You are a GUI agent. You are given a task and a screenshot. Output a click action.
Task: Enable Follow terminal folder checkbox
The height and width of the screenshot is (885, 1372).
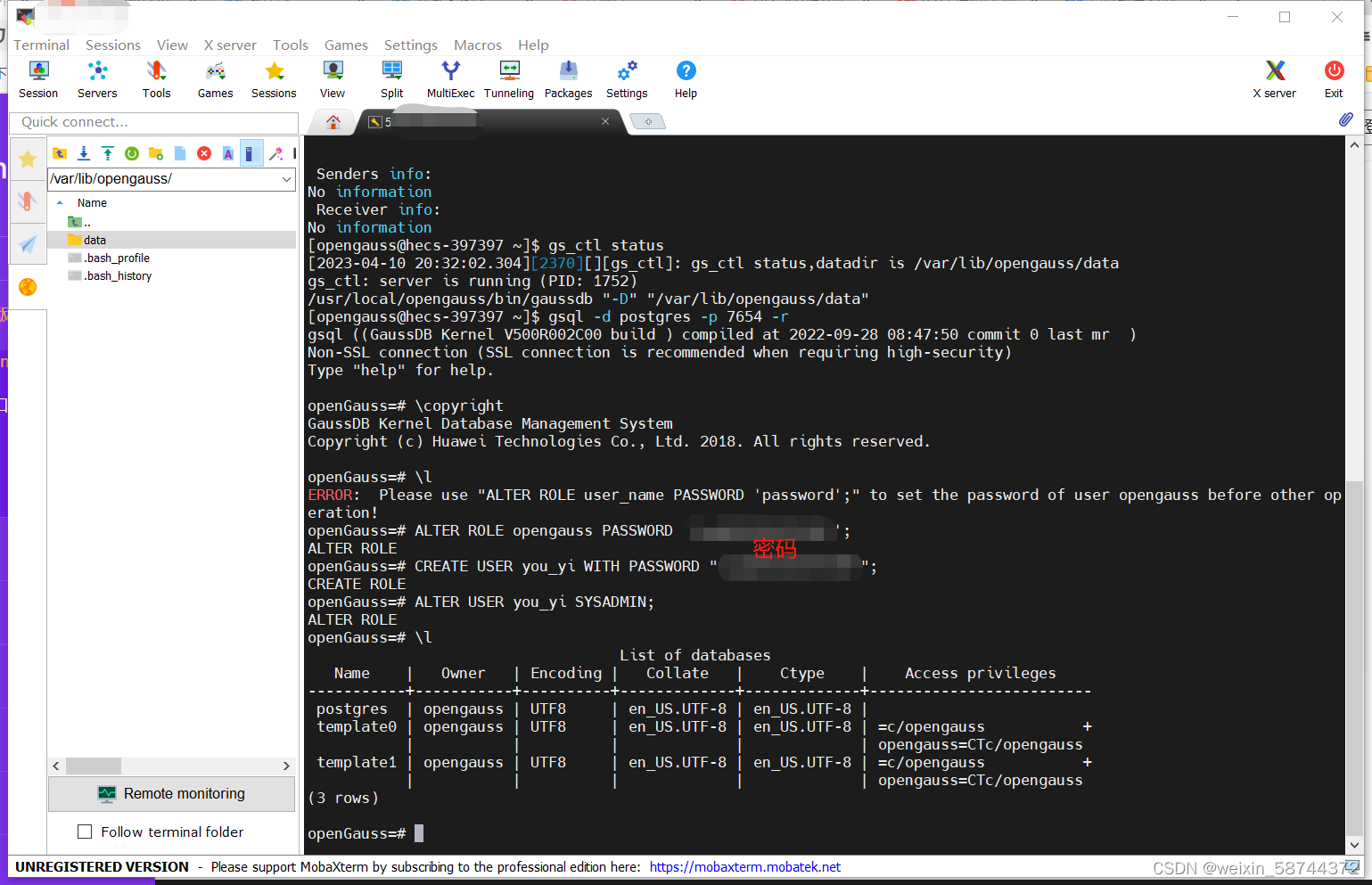click(85, 832)
